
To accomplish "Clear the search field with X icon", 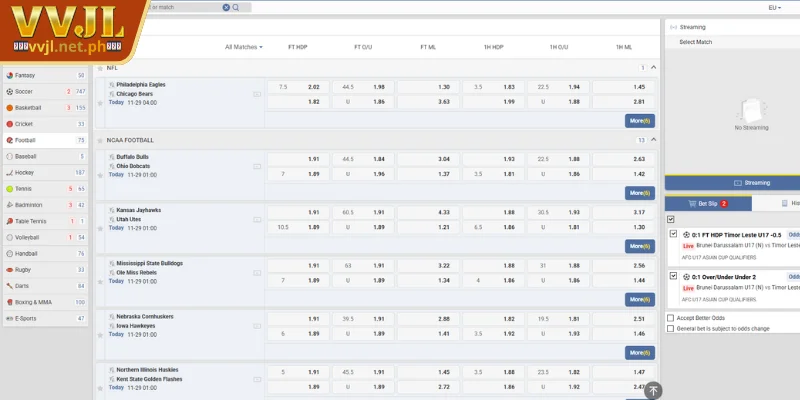I will coord(226,8).
